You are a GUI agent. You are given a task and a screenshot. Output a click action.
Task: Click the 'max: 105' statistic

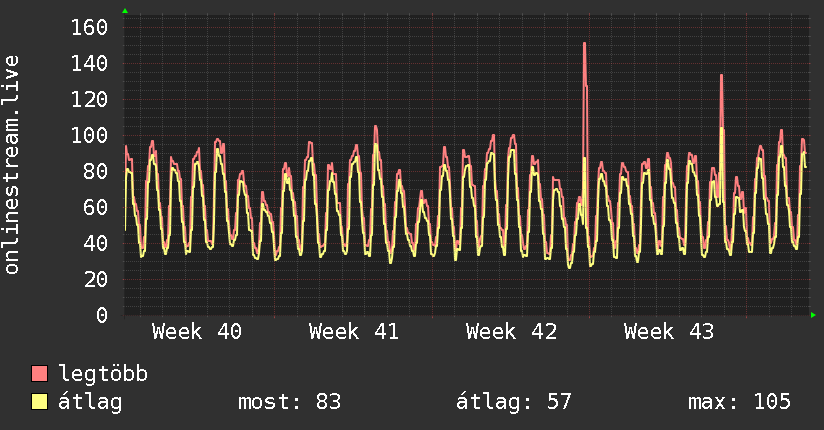tap(739, 402)
